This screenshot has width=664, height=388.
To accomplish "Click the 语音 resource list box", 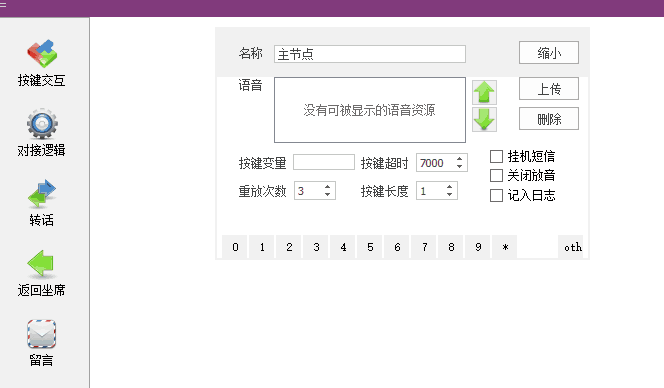I will click(x=370, y=110).
